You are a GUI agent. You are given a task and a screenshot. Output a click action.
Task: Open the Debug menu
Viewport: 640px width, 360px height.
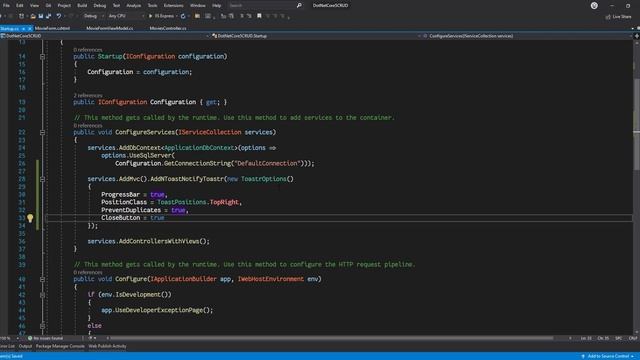tap(100, 6)
